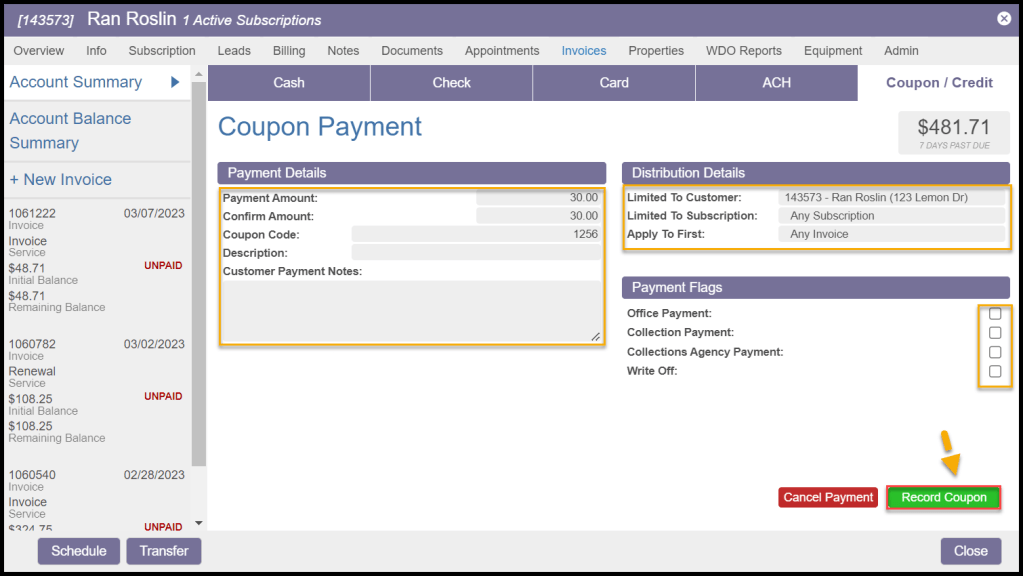Expand the Account Summary arrow
Image resolution: width=1023 pixels, height=576 pixels.
176,82
